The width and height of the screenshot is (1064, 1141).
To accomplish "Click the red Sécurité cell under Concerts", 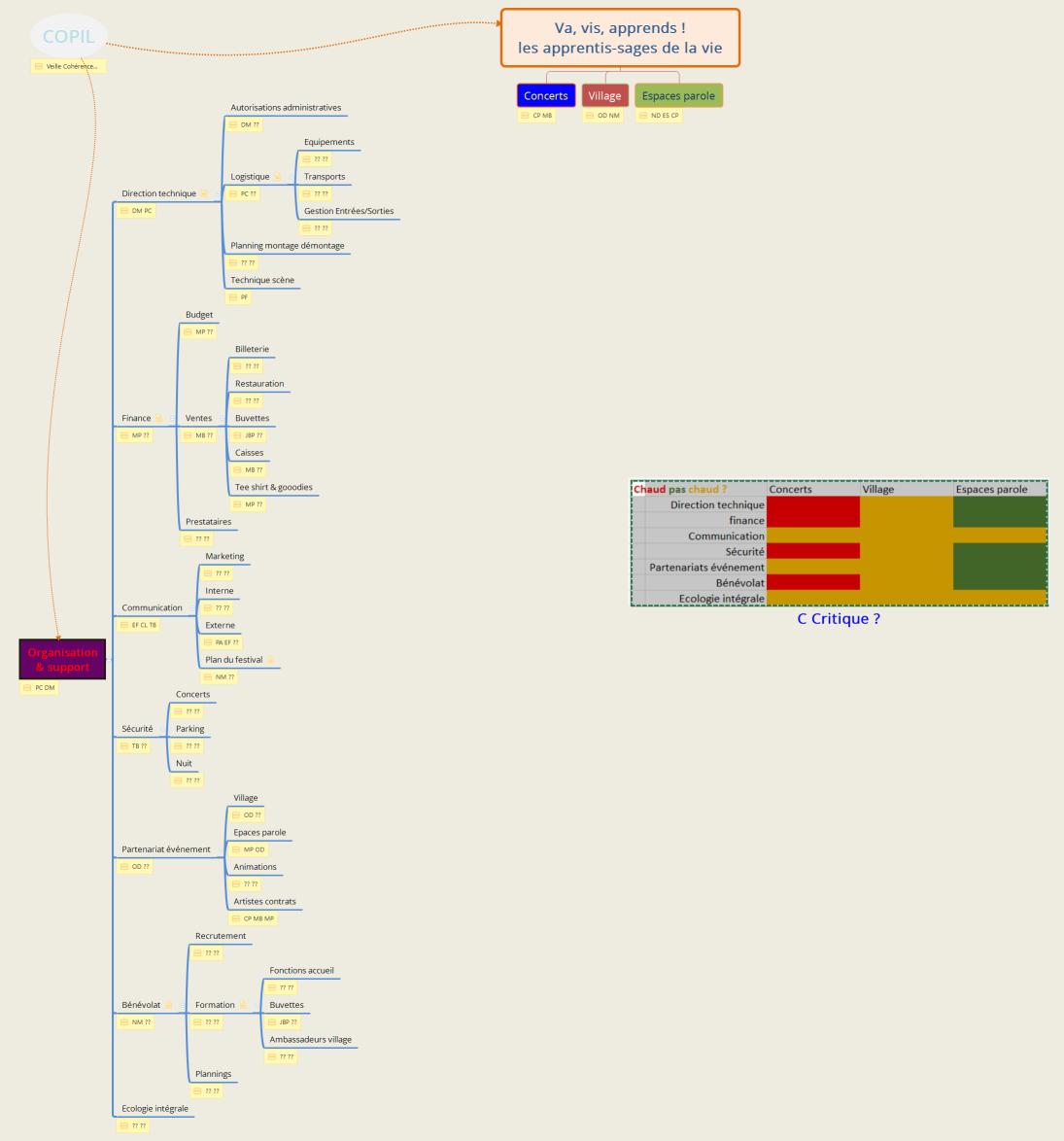I will pyautogui.click(x=812, y=551).
